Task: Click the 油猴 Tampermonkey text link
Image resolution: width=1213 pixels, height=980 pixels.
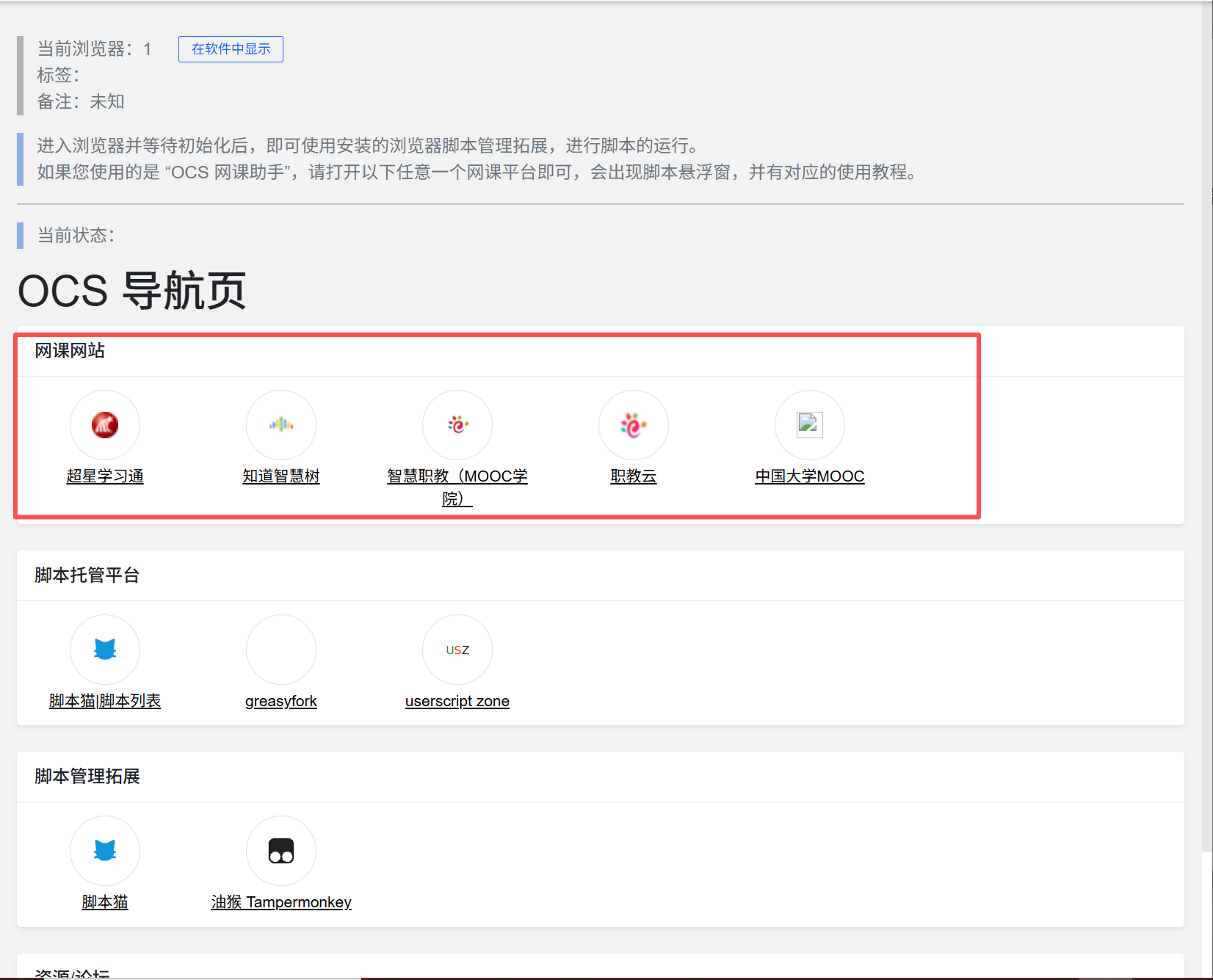Action: [x=281, y=902]
